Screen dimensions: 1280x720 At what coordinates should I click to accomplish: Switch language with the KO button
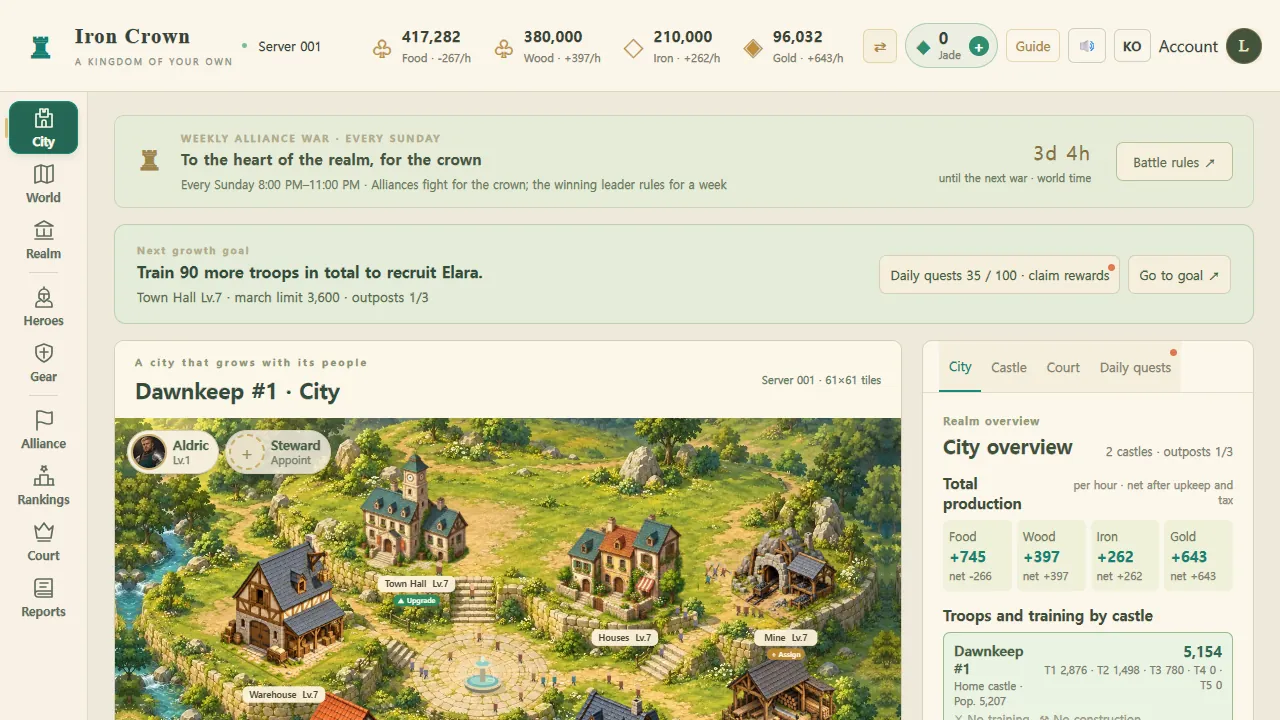[1132, 46]
